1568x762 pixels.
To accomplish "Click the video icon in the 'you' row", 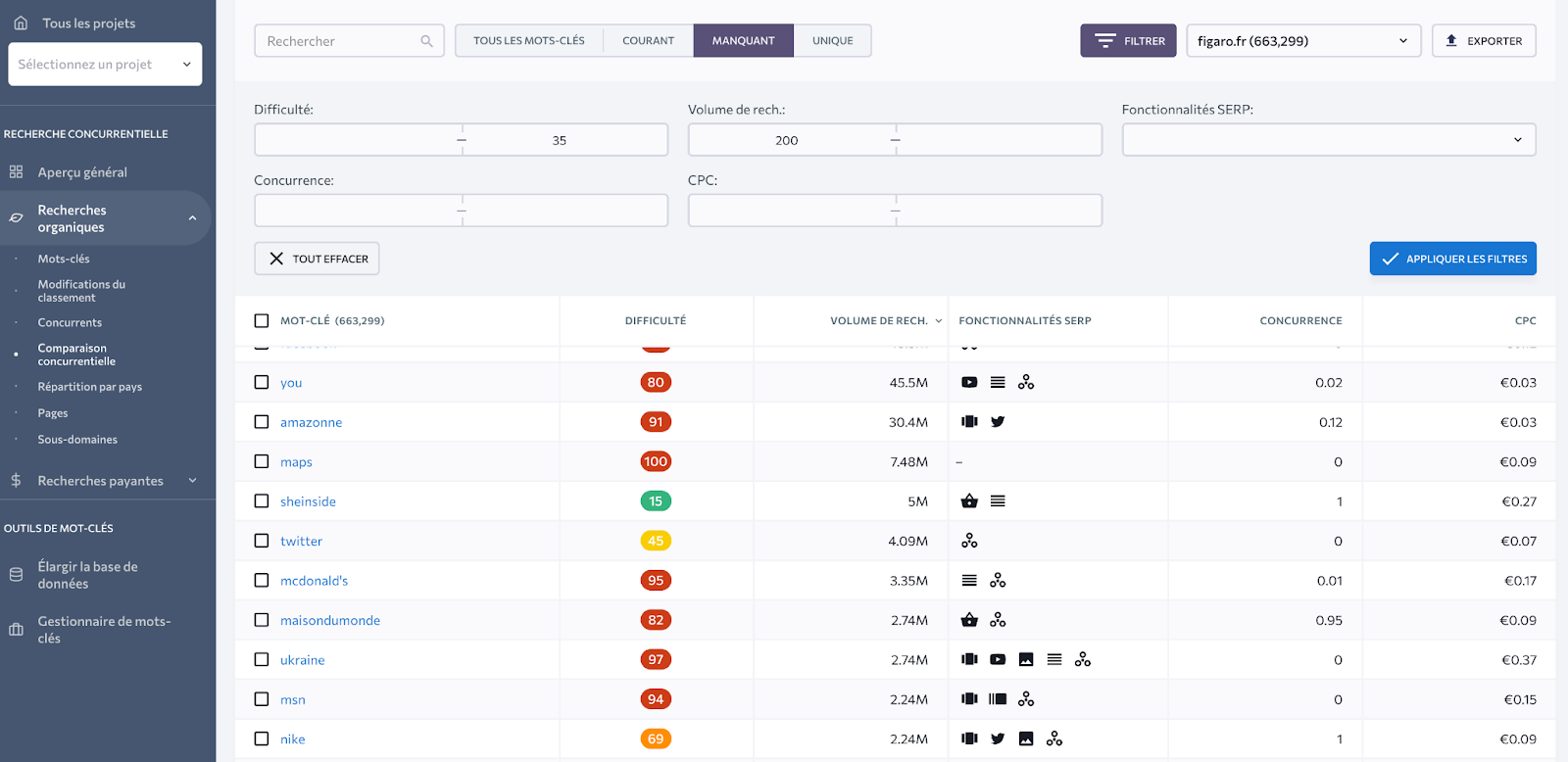I will (969, 383).
